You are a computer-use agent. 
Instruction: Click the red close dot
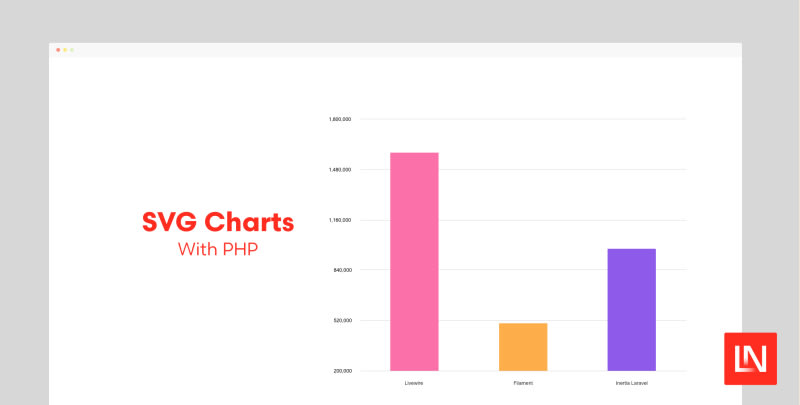click(58, 50)
